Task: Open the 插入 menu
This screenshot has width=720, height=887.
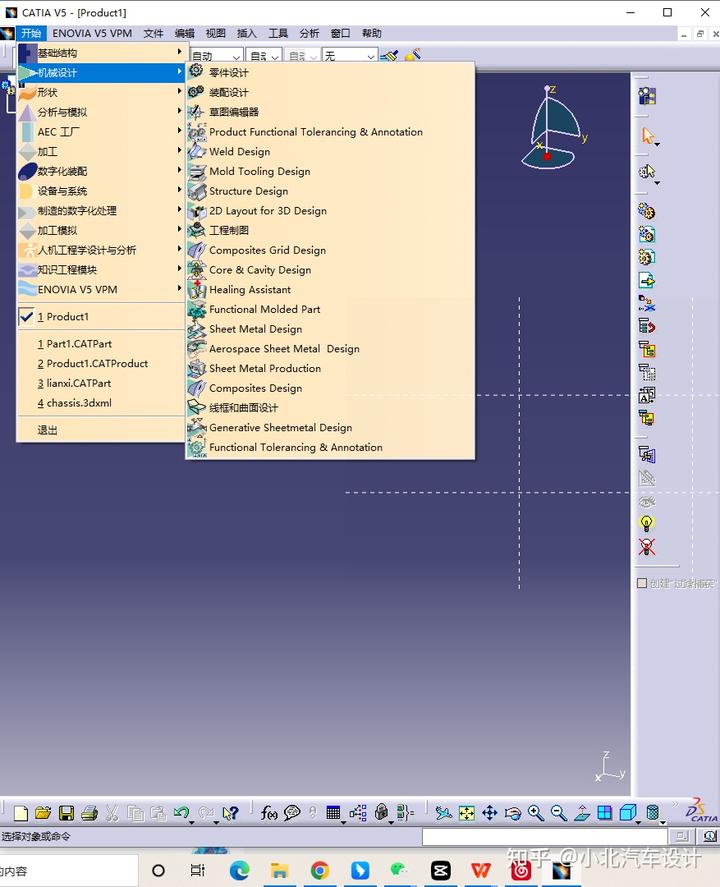Action: [x=247, y=33]
